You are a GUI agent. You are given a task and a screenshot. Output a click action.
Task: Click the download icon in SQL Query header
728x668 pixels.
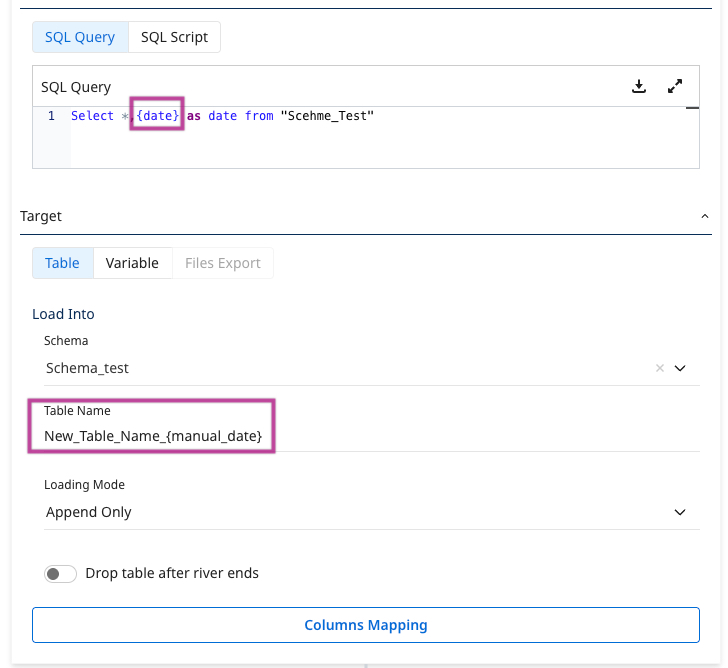(x=639, y=87)
